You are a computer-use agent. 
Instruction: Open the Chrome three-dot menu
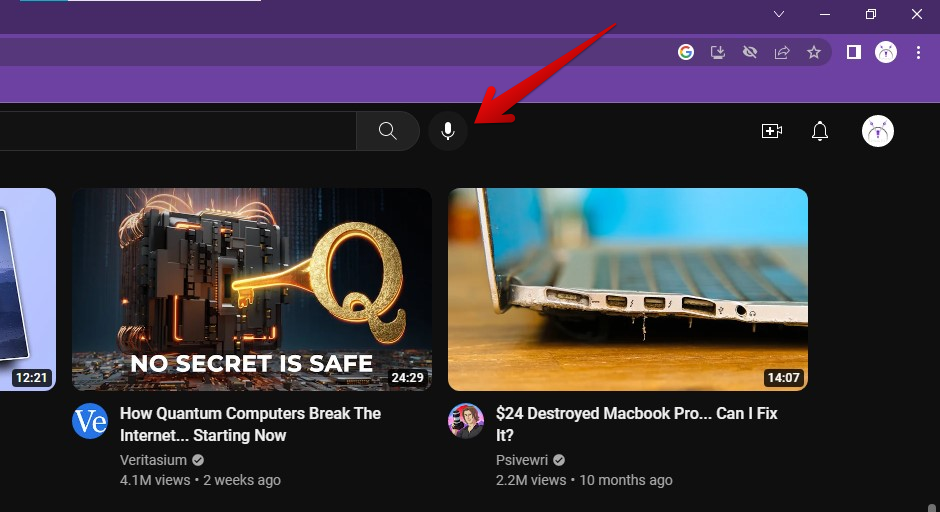918,52
